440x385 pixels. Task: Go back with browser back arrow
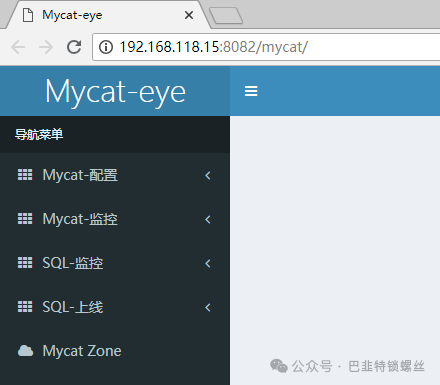pyautogui.click(x=18, y=47)
